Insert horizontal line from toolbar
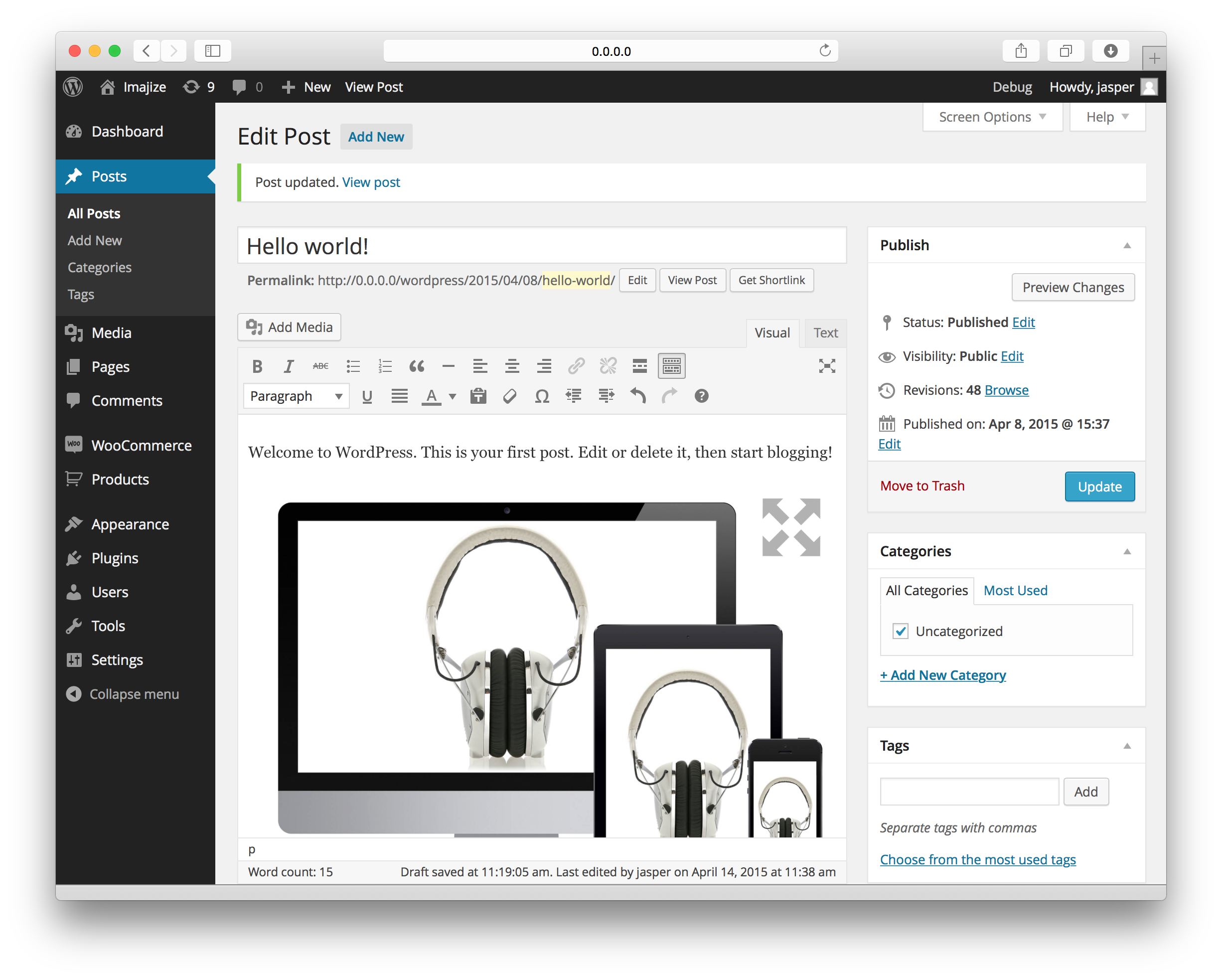The image size is (1222, 980). [x=449, y=366]
